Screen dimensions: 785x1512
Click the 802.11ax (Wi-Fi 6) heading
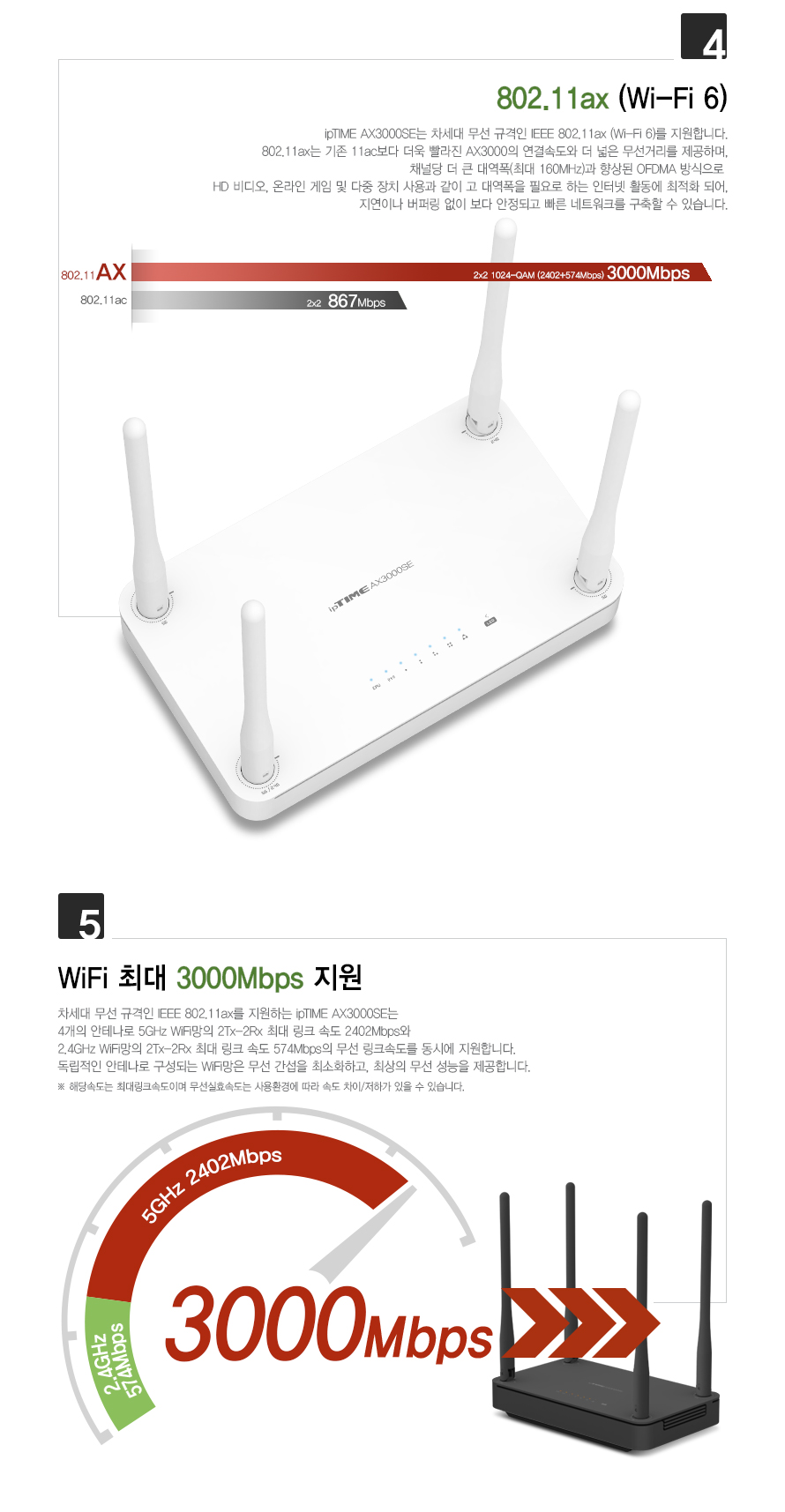click(612, 97)
